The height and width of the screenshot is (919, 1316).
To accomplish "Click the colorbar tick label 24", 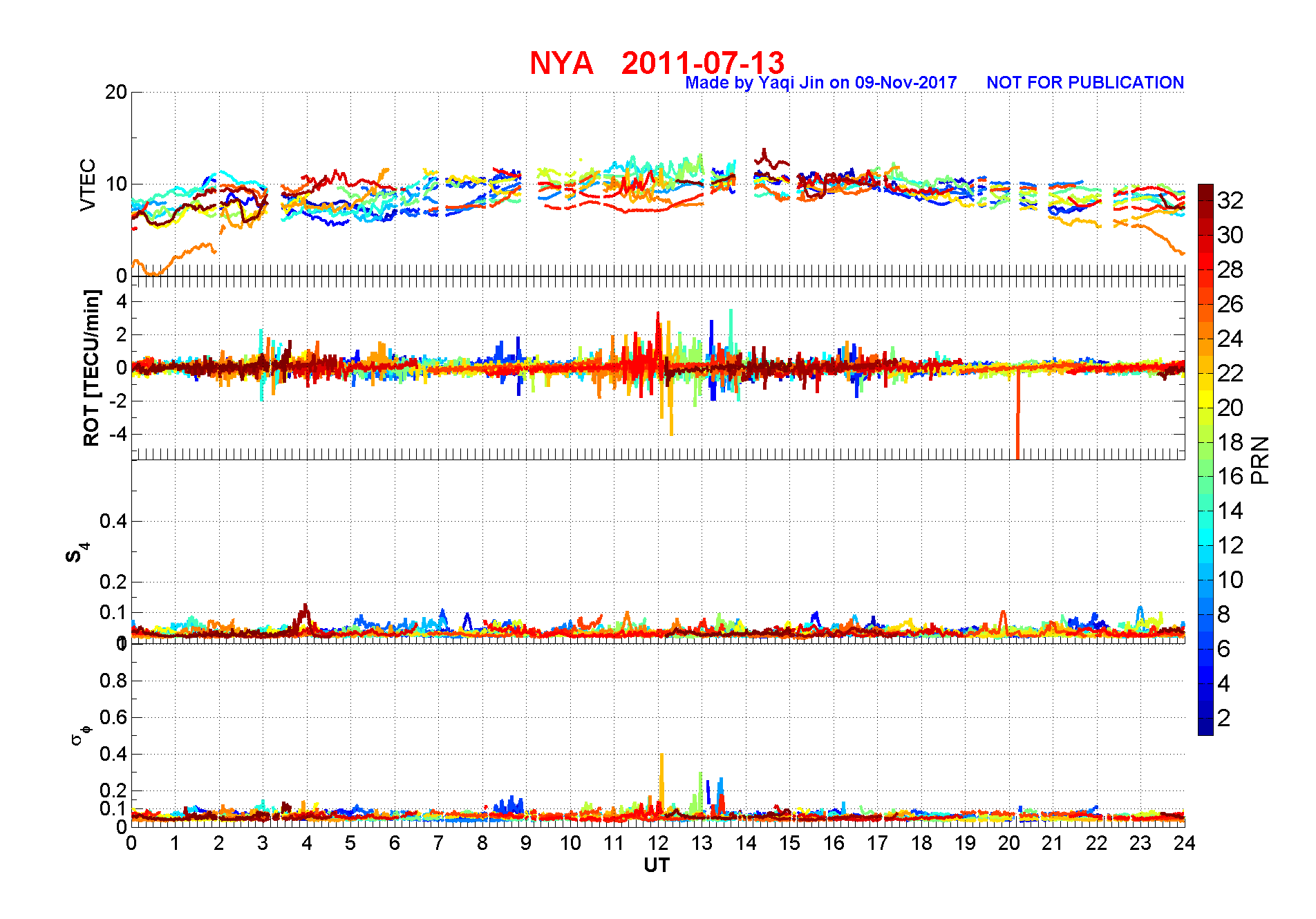I will (x=1230, y=339).
